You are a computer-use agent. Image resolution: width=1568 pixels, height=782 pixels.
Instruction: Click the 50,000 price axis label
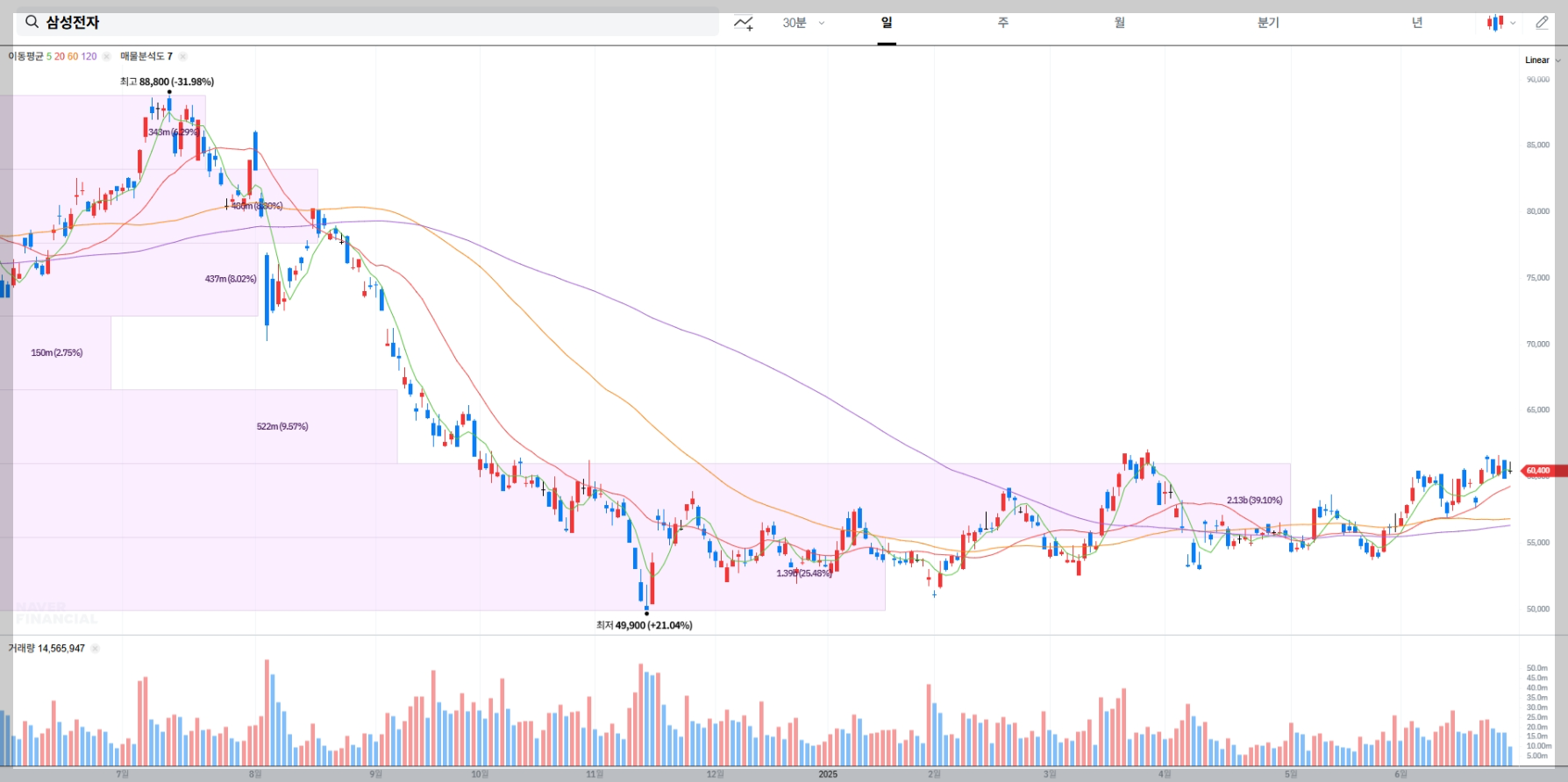pos(1537,608)
